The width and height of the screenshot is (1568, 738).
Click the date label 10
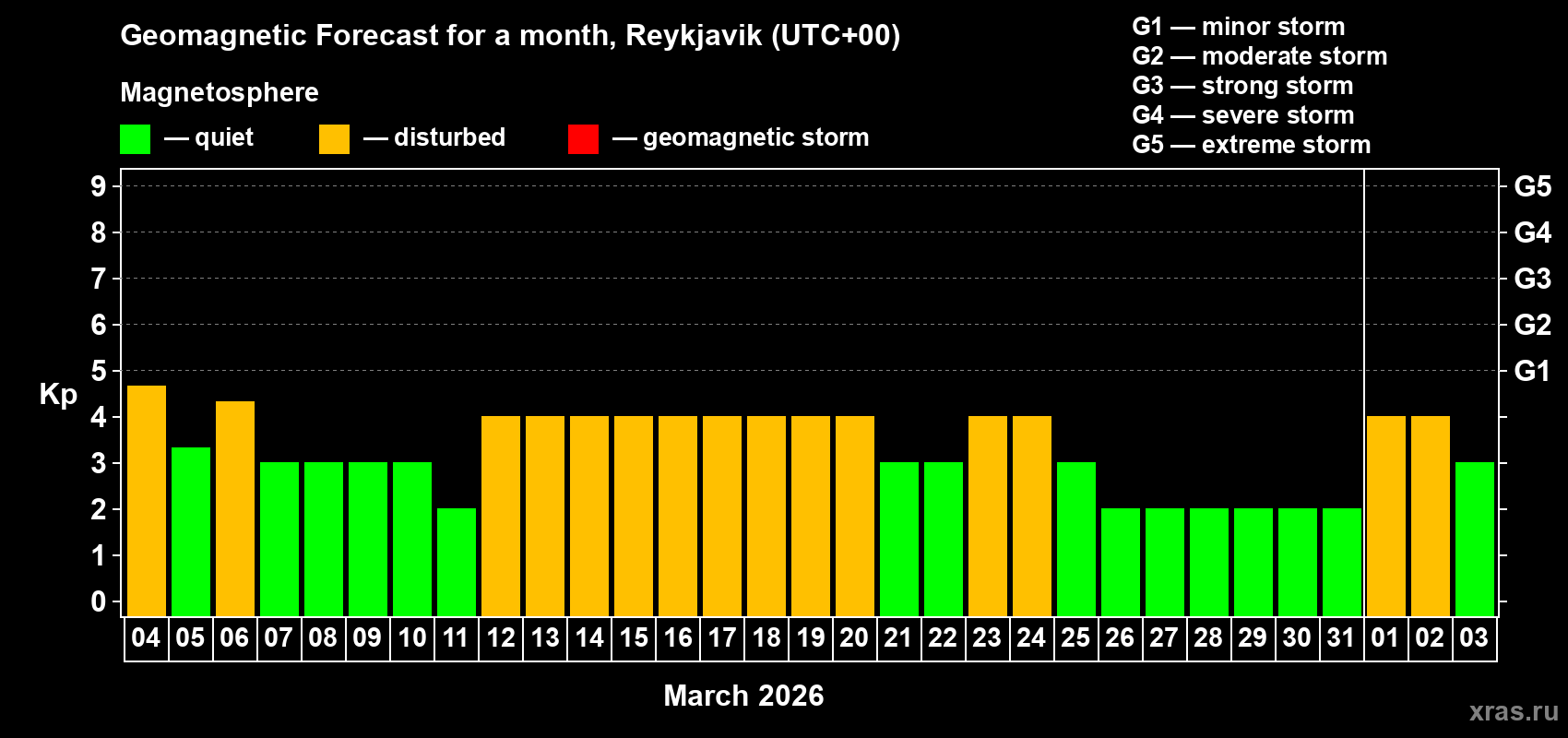click(411, 638)
